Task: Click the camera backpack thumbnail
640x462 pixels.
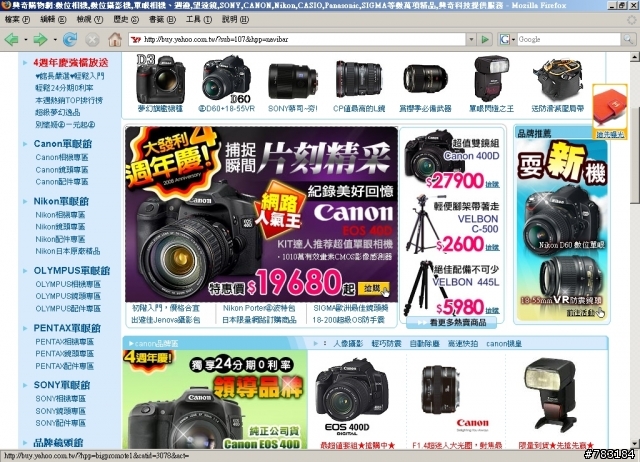Action: coord(558,79)
